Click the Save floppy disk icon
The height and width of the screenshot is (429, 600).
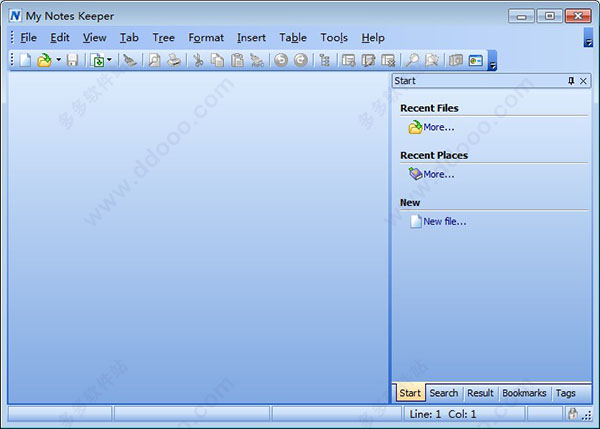(72, 60)
